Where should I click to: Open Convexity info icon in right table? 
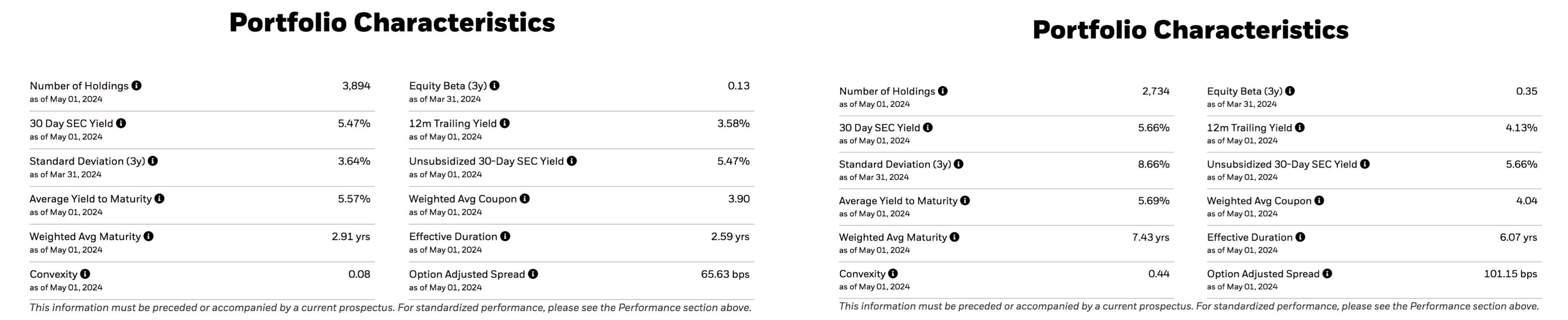click(893, 274)
